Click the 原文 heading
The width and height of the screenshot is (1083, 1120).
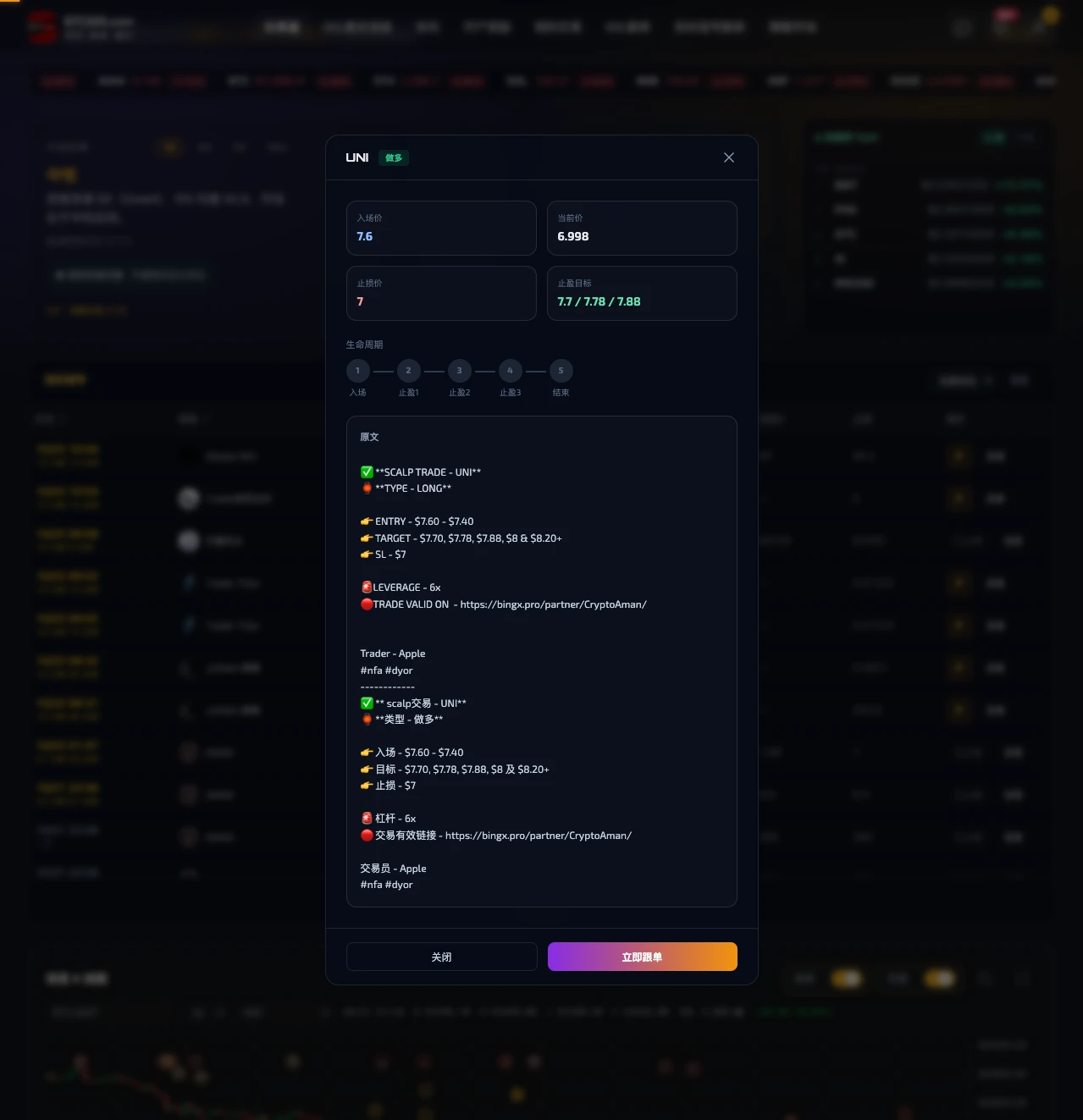tap(369, 437)
